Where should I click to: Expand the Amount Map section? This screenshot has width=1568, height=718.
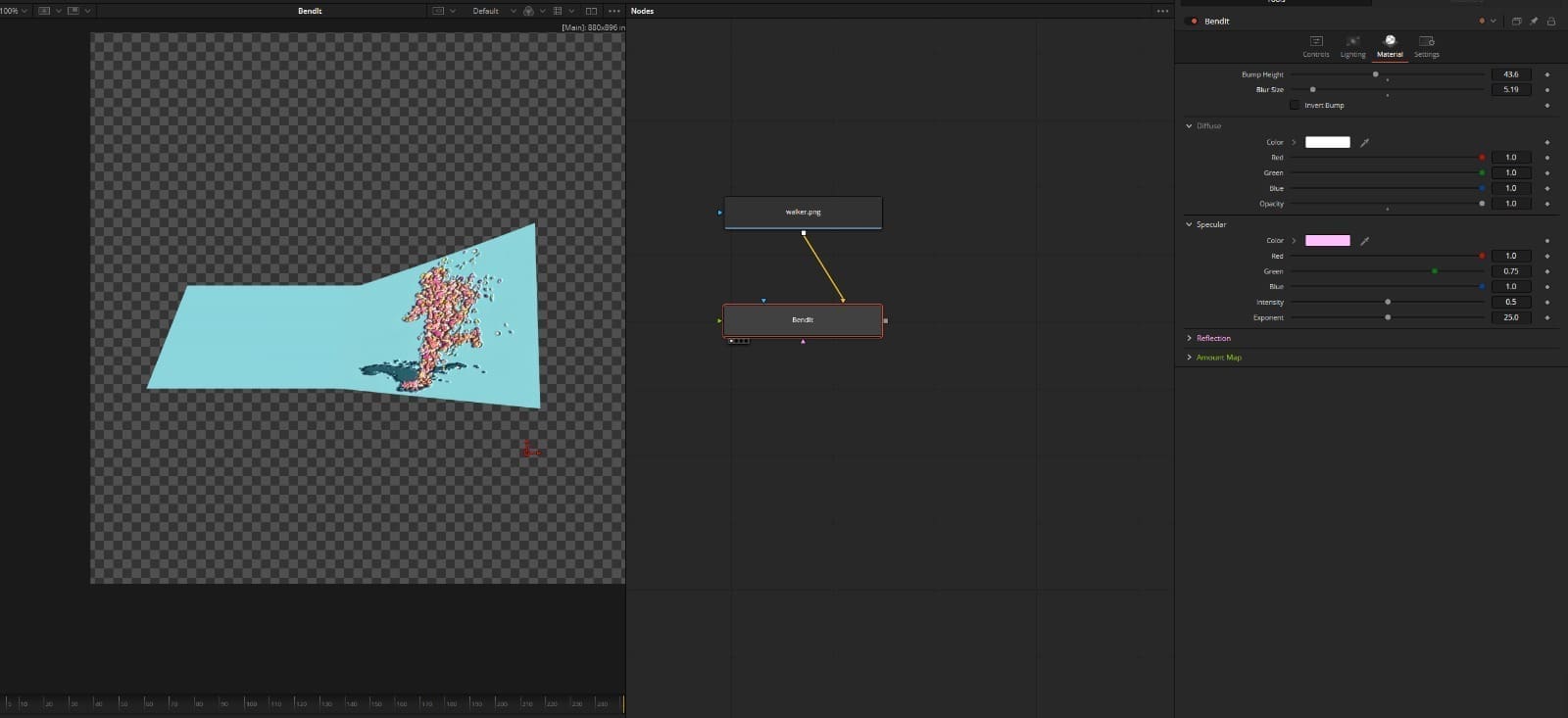1190,358
